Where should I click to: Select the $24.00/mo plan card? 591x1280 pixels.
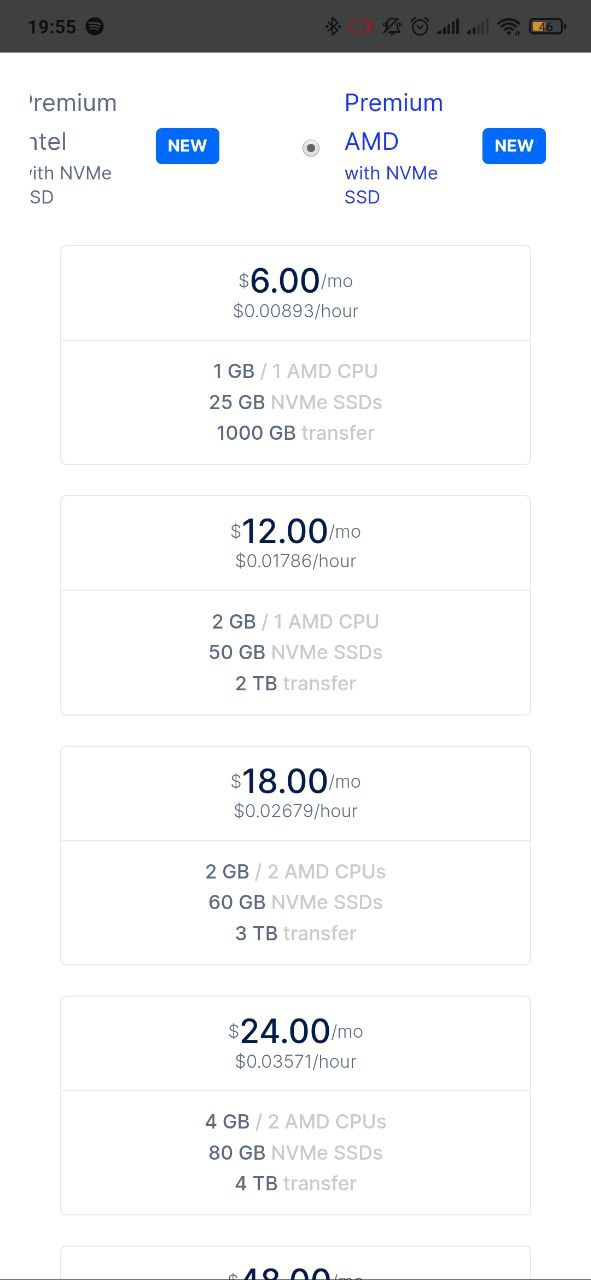[295, 1105]
